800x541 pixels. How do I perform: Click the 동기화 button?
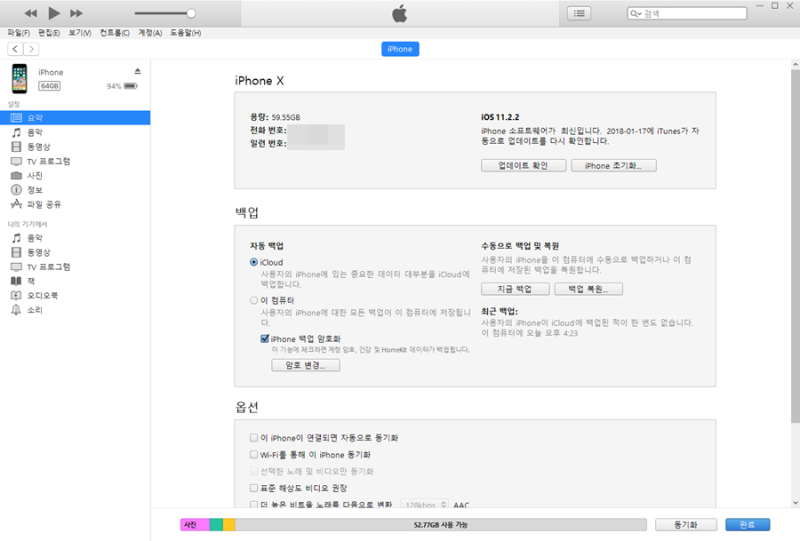pos(686,525)
